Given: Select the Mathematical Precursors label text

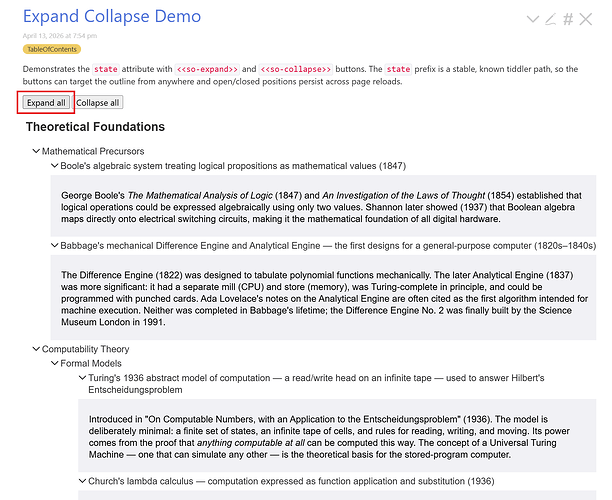Looking at the screenshot, I should 92,151.
